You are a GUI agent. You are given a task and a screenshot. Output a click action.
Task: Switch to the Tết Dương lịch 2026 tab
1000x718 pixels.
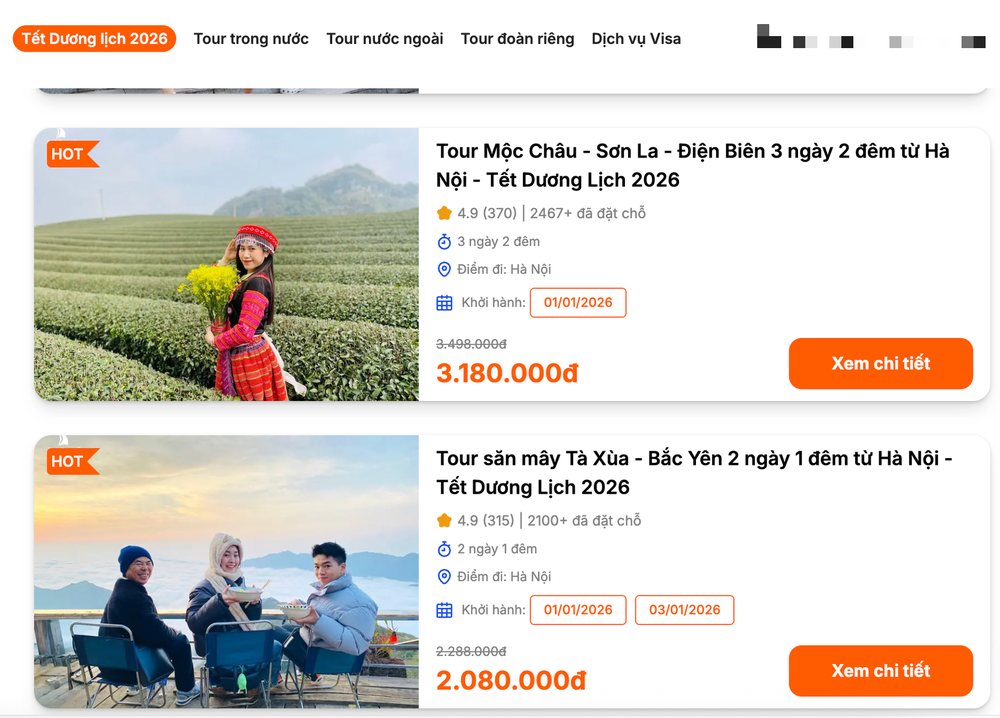(x=94, y=38)
